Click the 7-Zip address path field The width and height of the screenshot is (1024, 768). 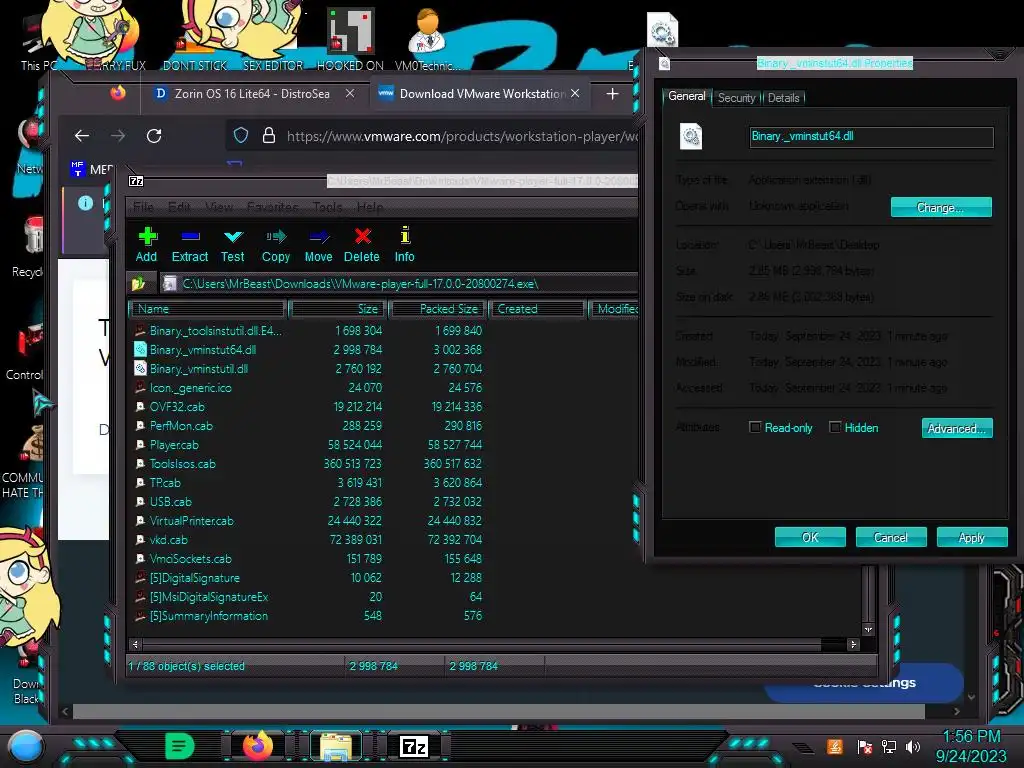(398, 283)
